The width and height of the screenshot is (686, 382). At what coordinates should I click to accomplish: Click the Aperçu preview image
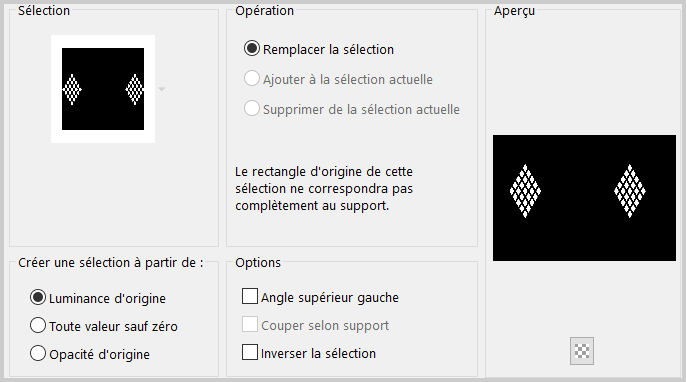584,198
